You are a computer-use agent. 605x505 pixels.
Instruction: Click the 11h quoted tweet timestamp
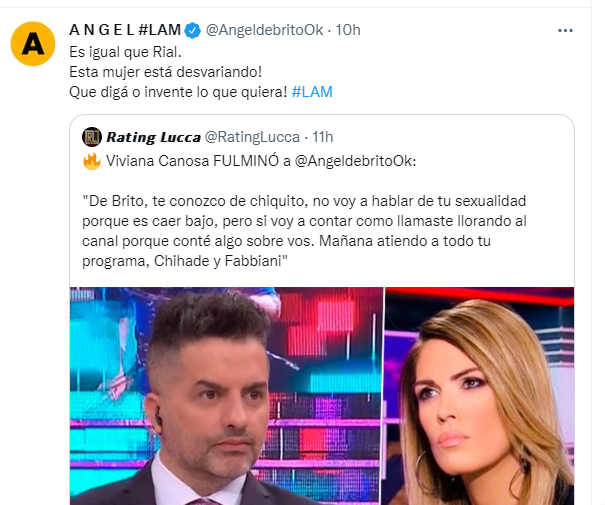click(323, 137)
